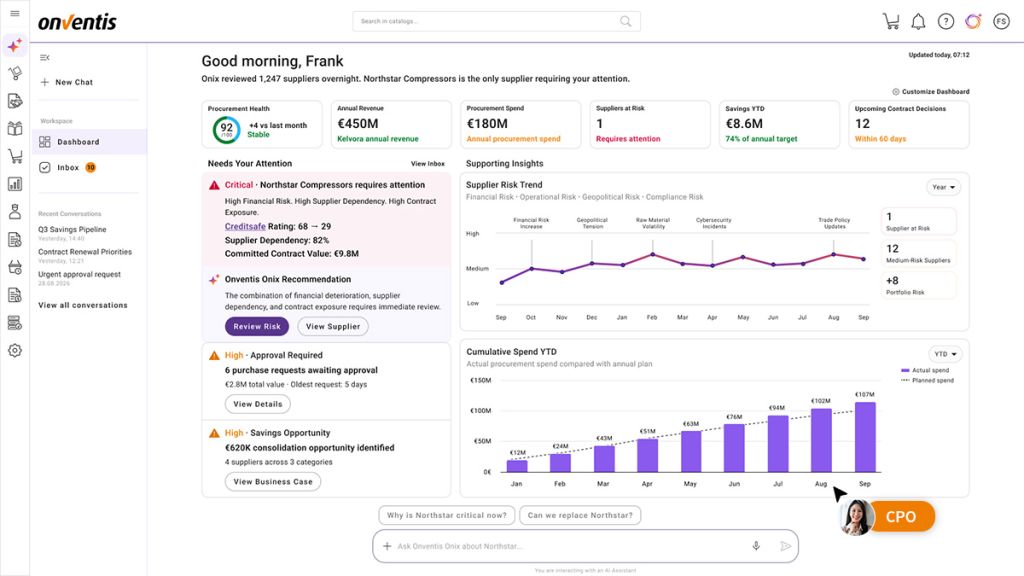This screenshot has width=1024, height=576.
Task: Click the send arrow icon in chat input
Action: point(786,546)
